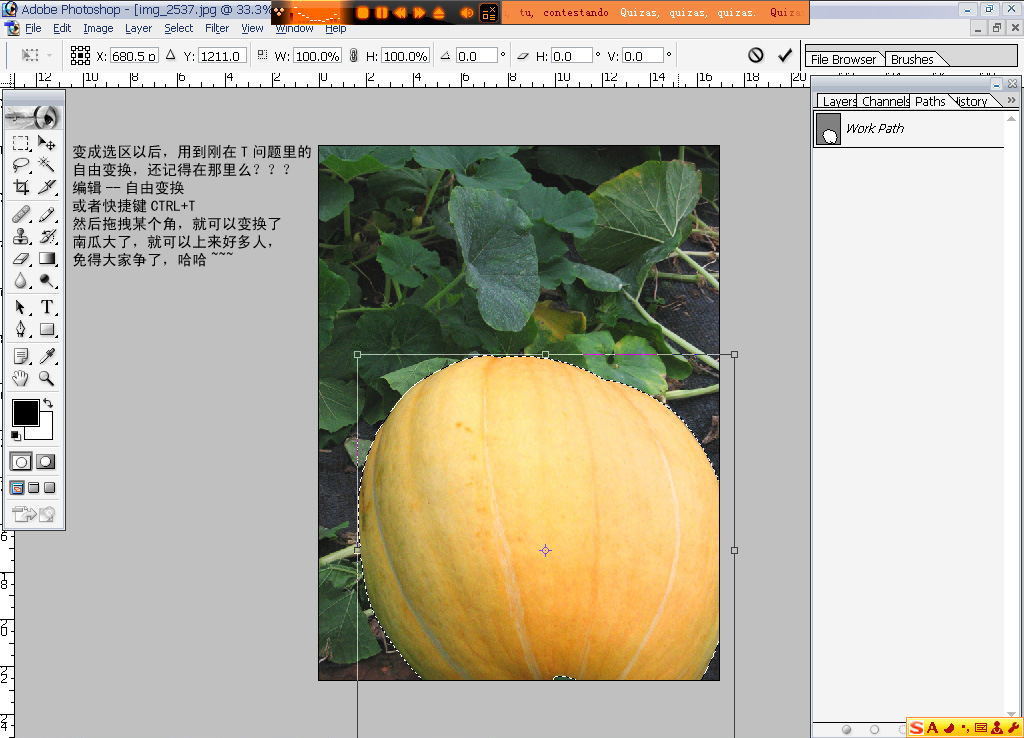Expand the Paths palette options arrow
Image resolution: width=1024 pixels, height=738 pixels.
click(x=1012, y=100)
